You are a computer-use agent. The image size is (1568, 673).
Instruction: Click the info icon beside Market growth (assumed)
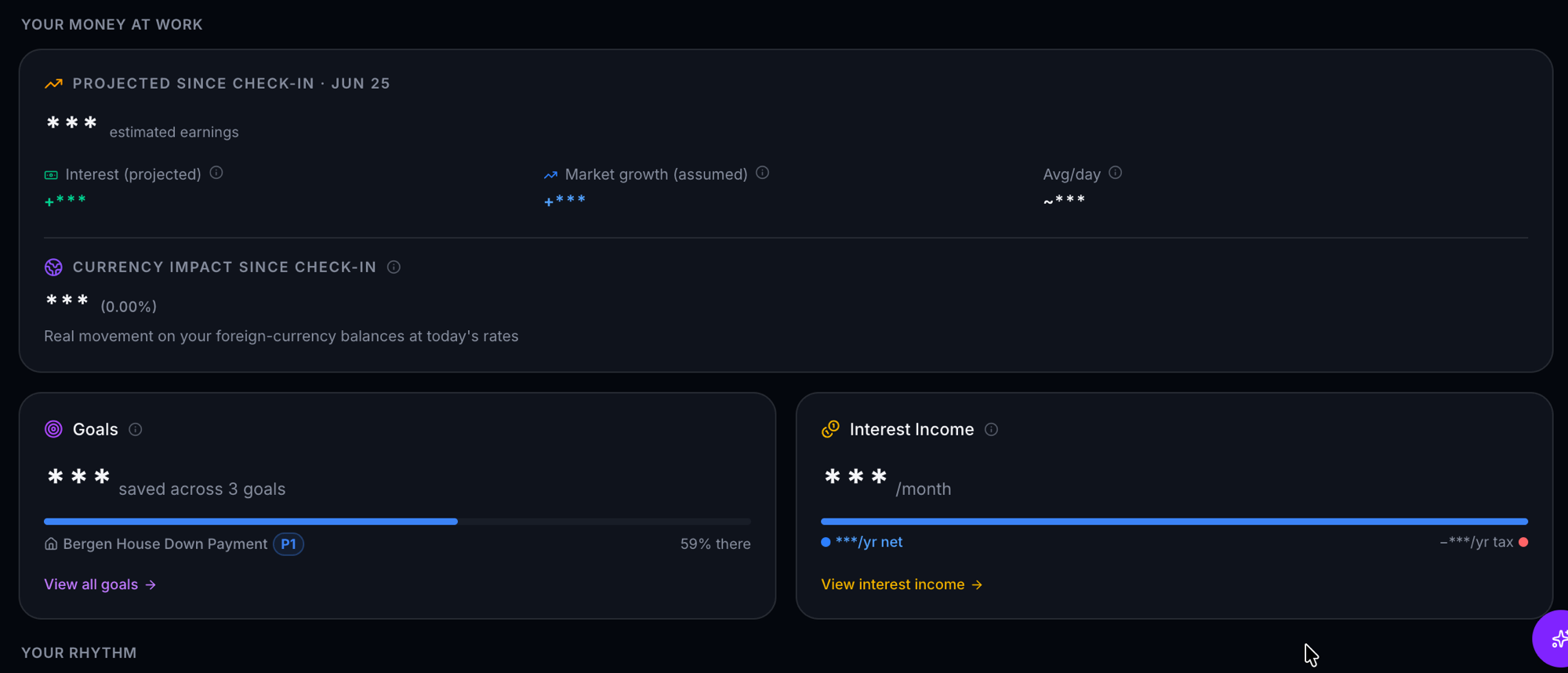click(x=762, y=173)
